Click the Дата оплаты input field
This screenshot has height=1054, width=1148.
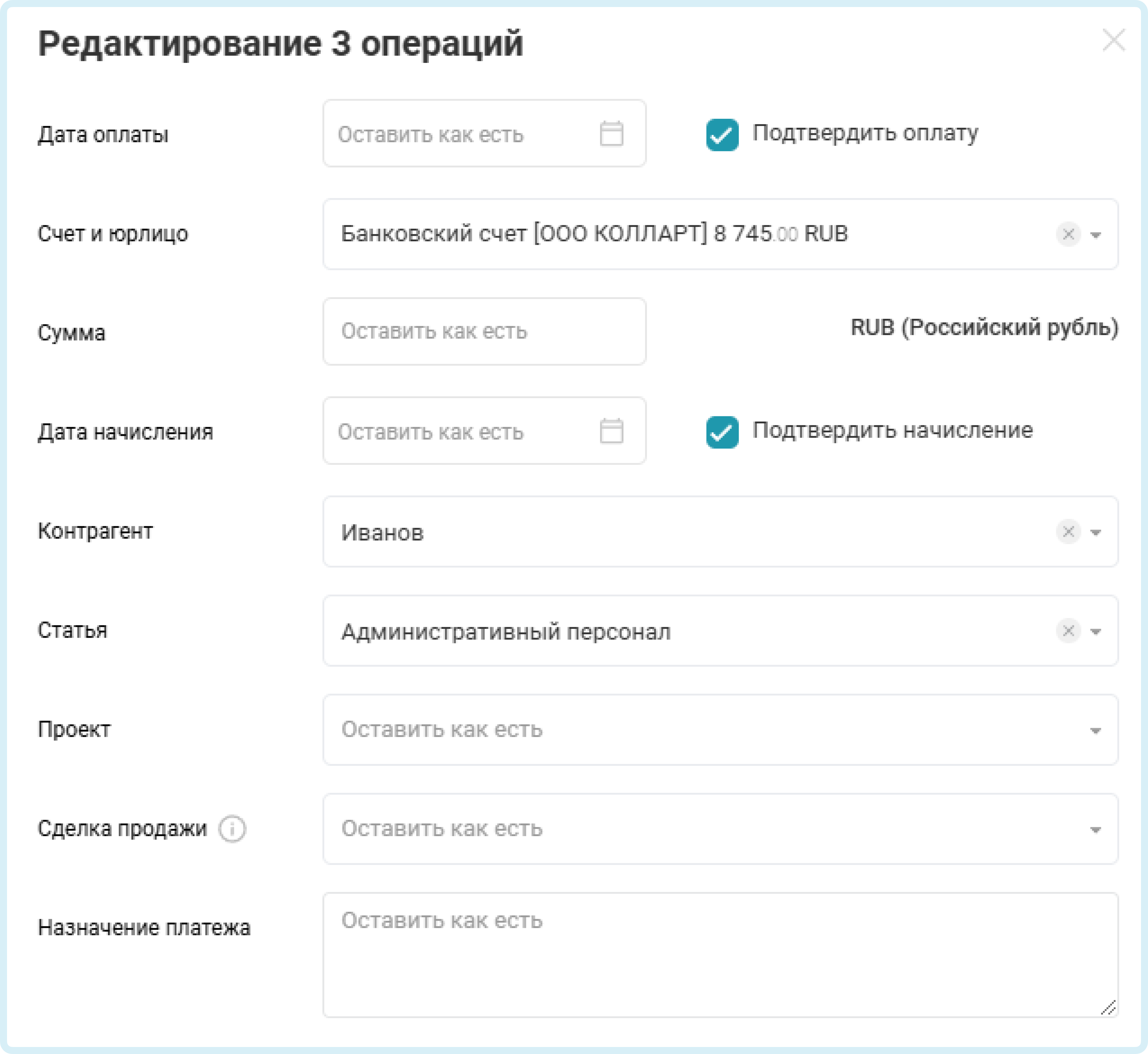pos(456,134)
